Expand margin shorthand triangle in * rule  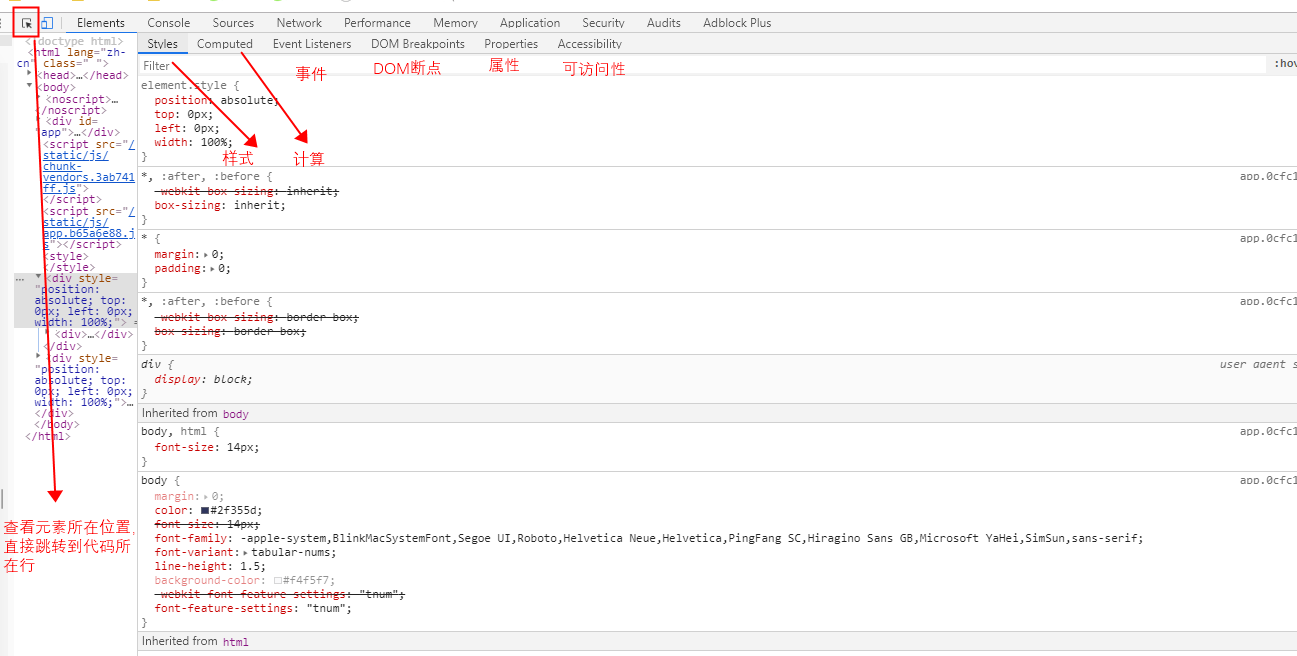pyautogui.click(x=207, y=255)
